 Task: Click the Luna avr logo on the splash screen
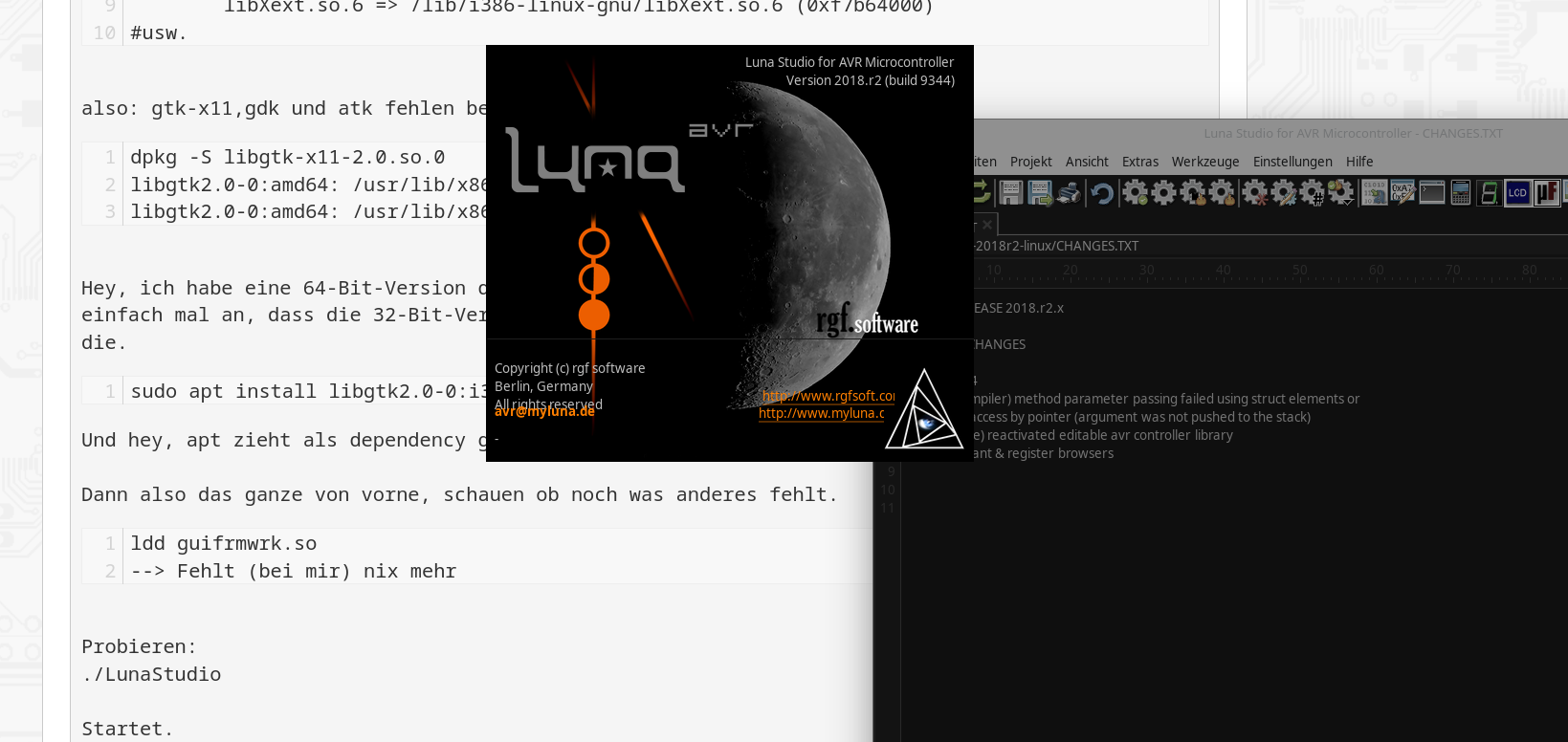[629, 159]
